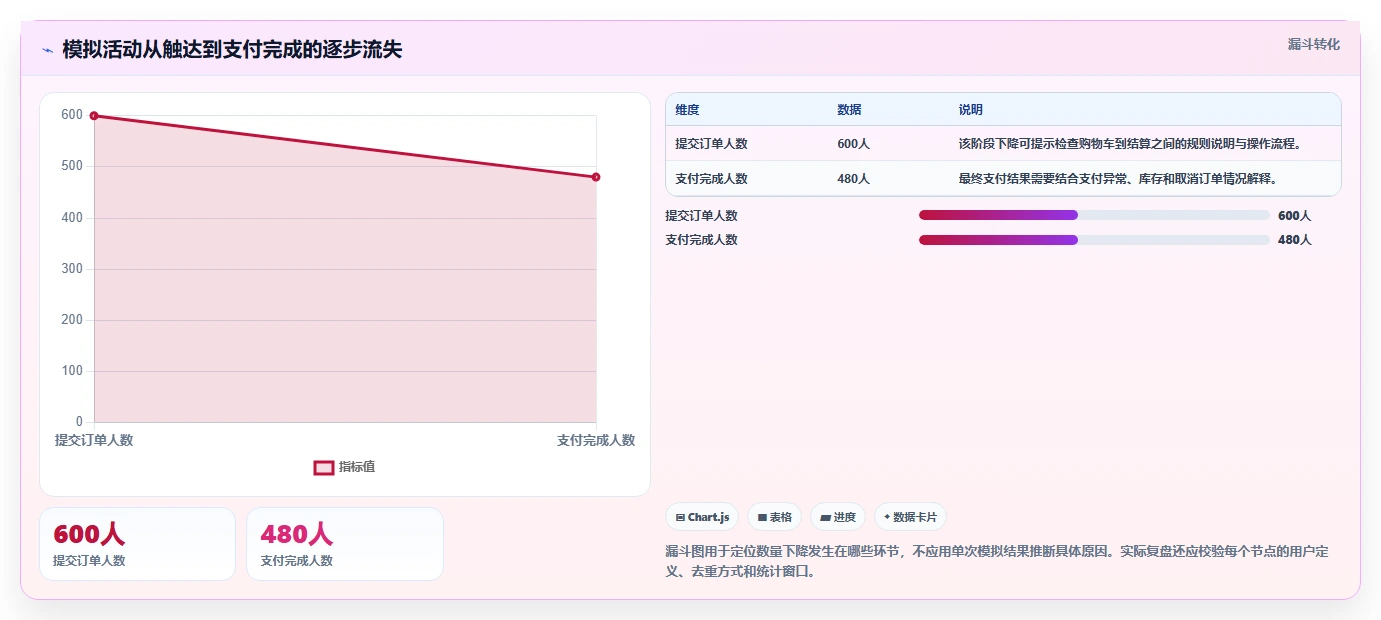
Task: Click the 300 y-axis tick label
Action: point(72,269)
